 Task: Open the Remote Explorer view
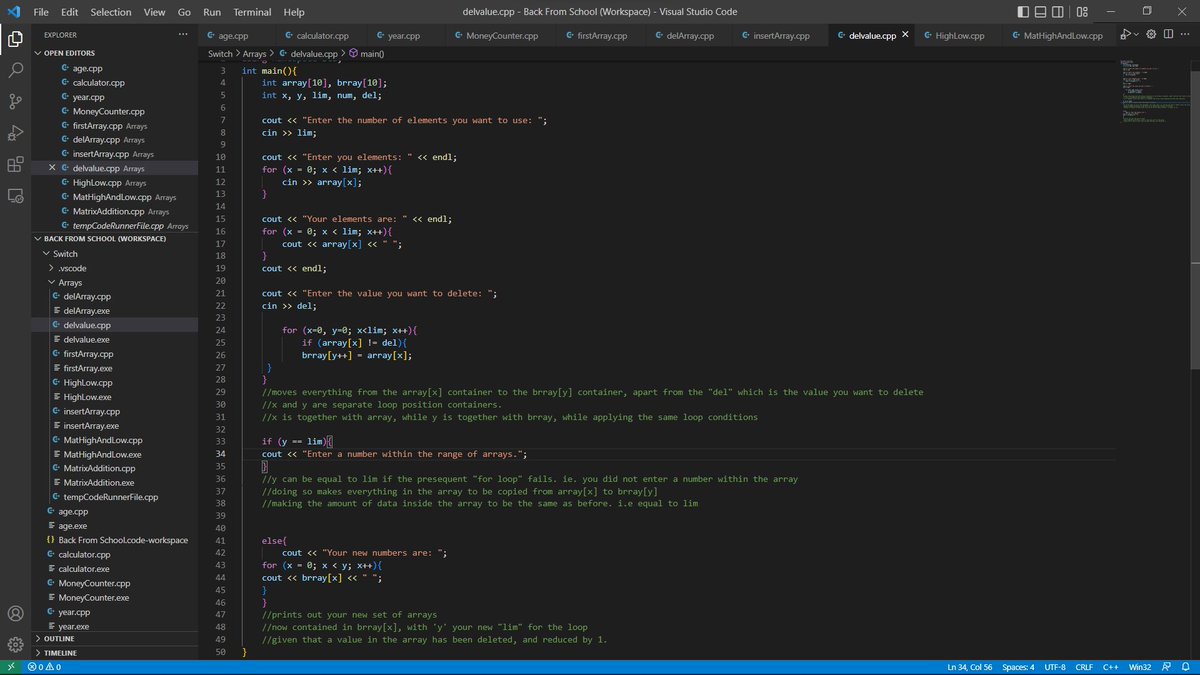point(15,196)
